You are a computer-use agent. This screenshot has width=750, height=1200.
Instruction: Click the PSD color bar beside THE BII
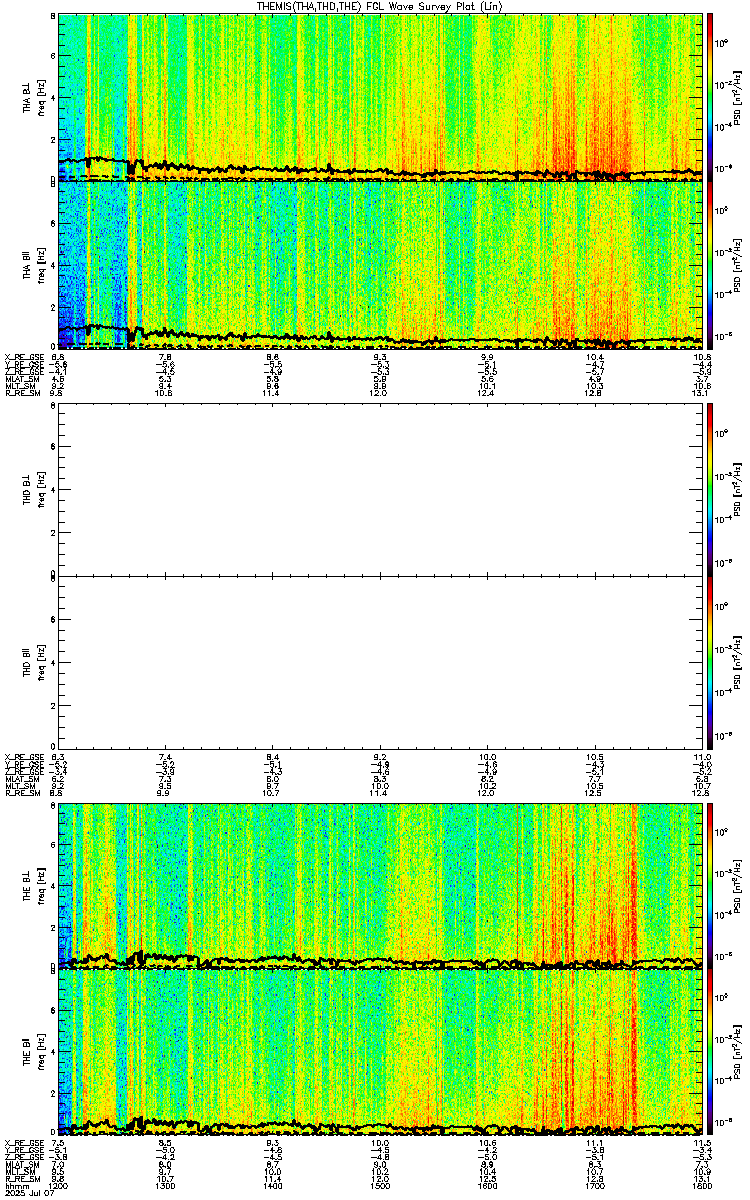pyautogui.click(x=710, y=1053)
